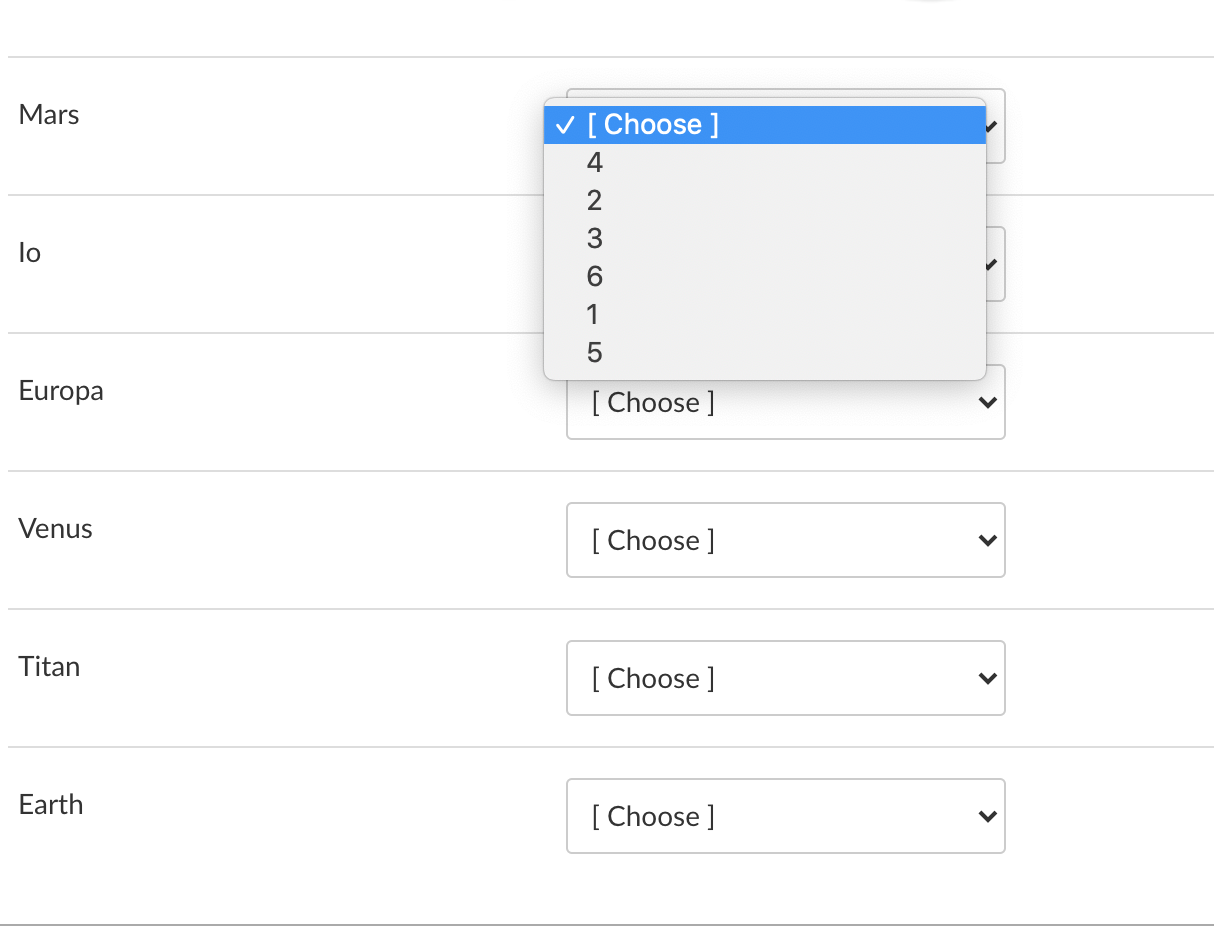1214x932 pixels.
Task: Click the Europa row label
Action: (x=61, y=391)
